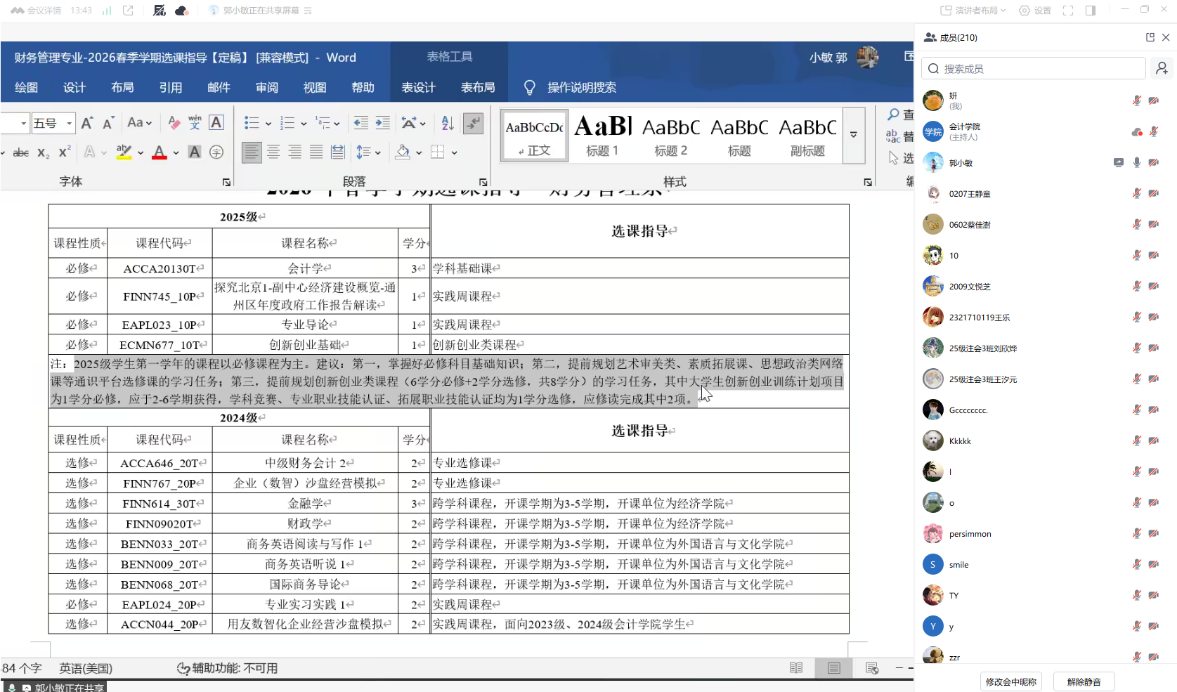Apply the red font color swatch

[158, 153]
